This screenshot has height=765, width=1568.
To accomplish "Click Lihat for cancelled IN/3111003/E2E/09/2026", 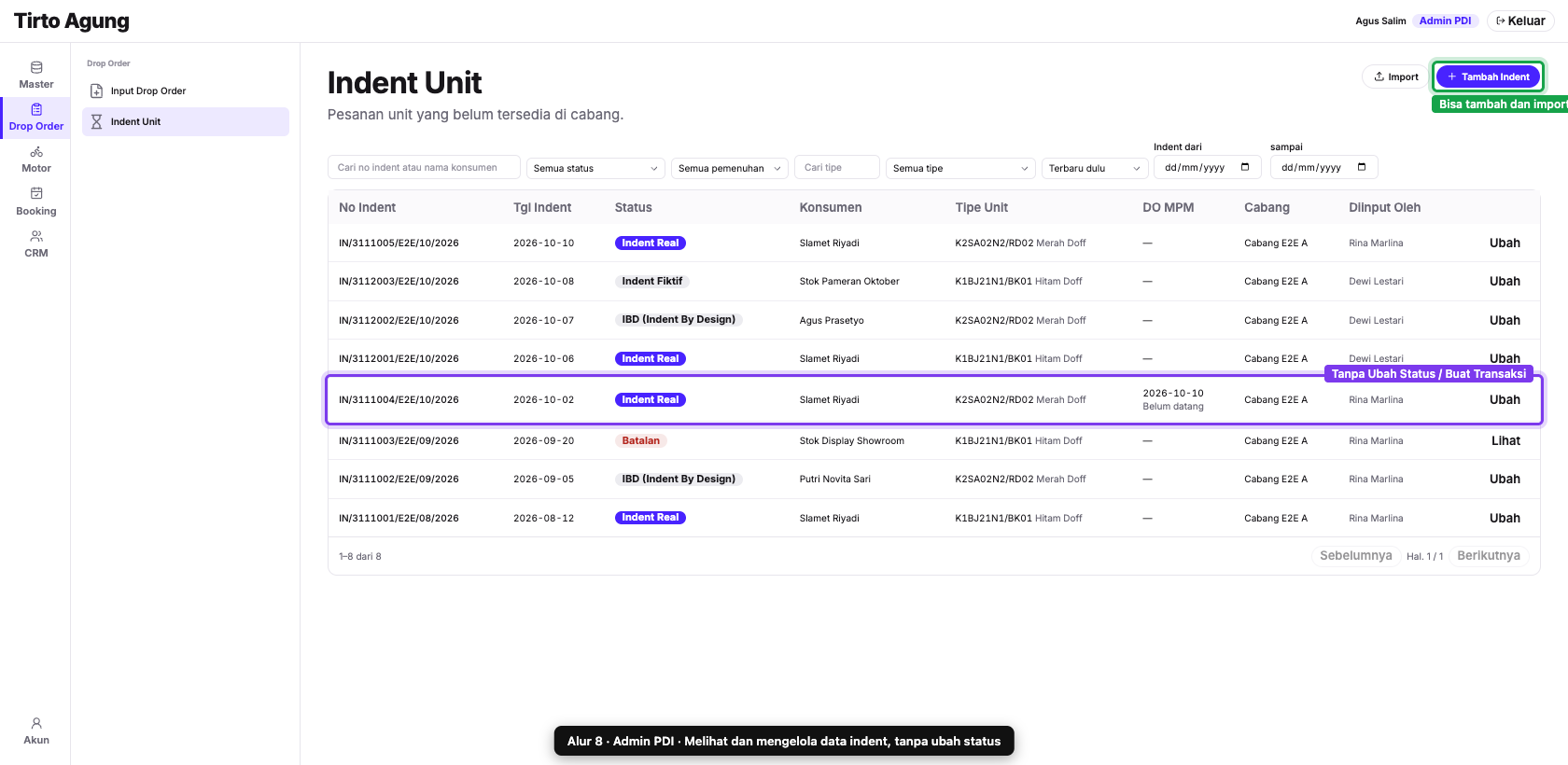I will (1505, 440).
